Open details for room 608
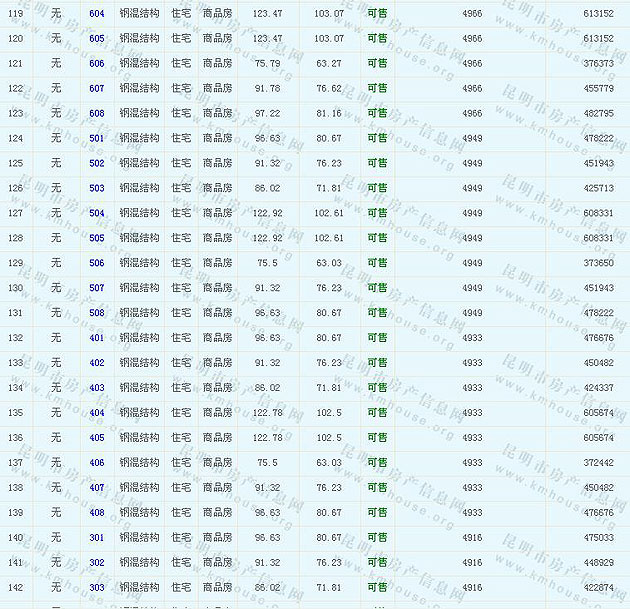This screenshot has height=609, width=630. (x=96, y=113)
